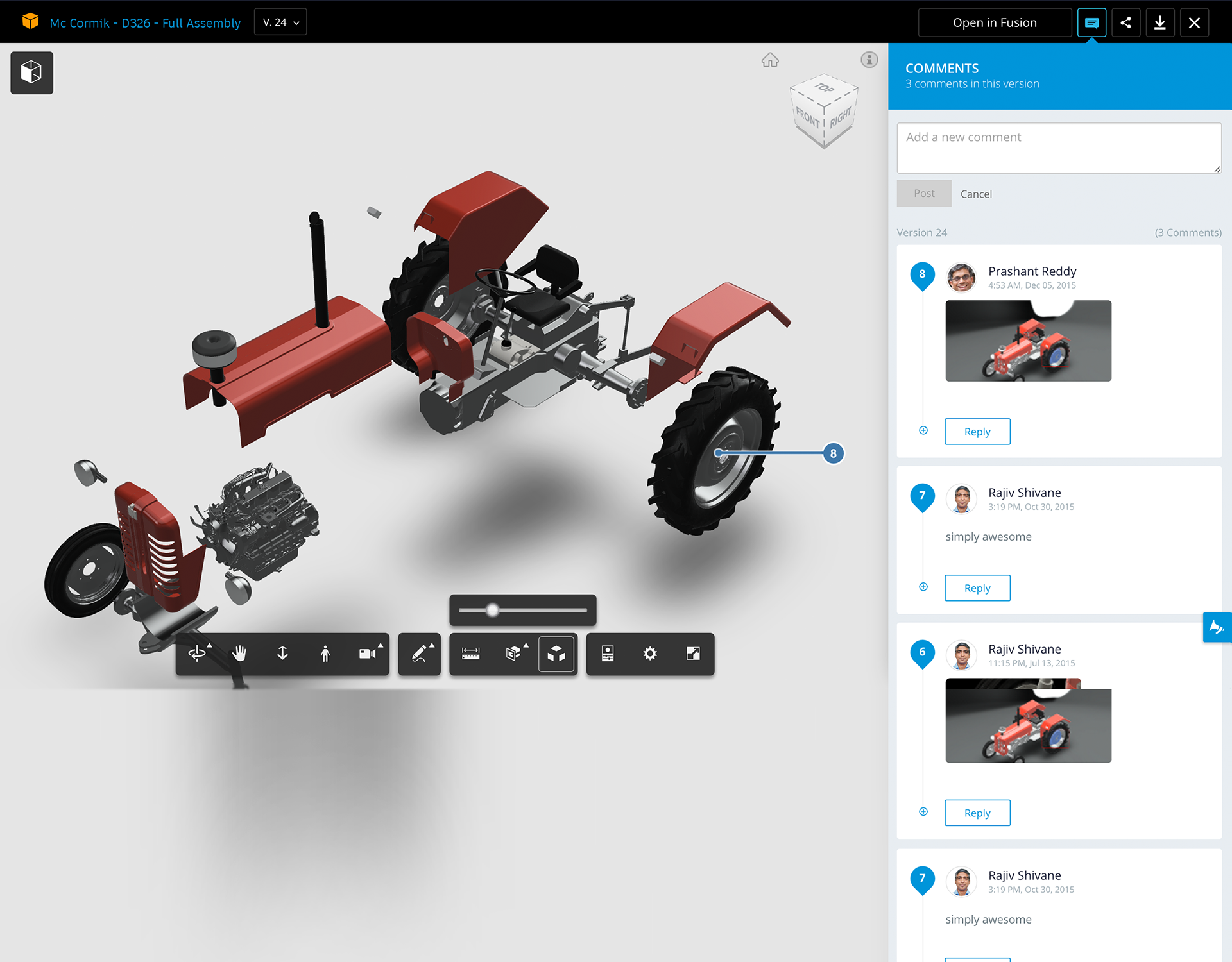This screenshot has width=1232, height=962.
Task: Enter fullscreen viewer mode
Action: (693, 654)
